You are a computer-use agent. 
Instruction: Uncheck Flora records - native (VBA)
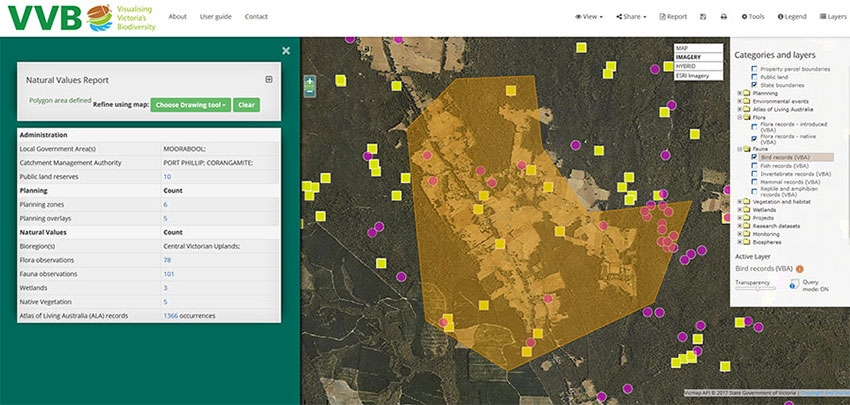point(754,139)
